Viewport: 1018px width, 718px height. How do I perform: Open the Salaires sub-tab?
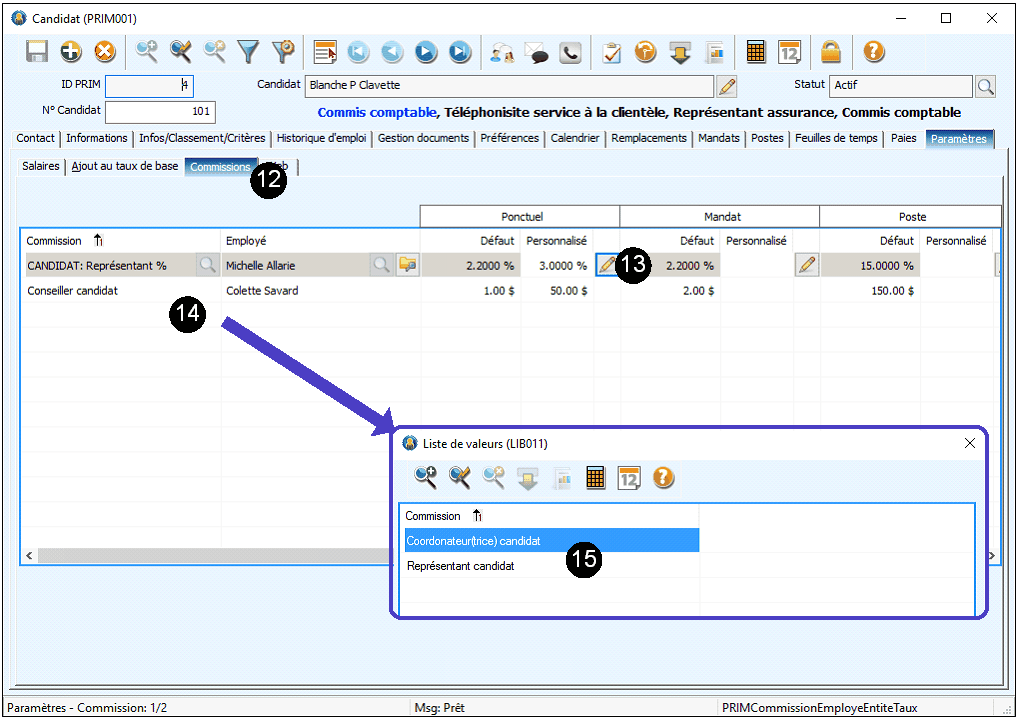(41, 167)
